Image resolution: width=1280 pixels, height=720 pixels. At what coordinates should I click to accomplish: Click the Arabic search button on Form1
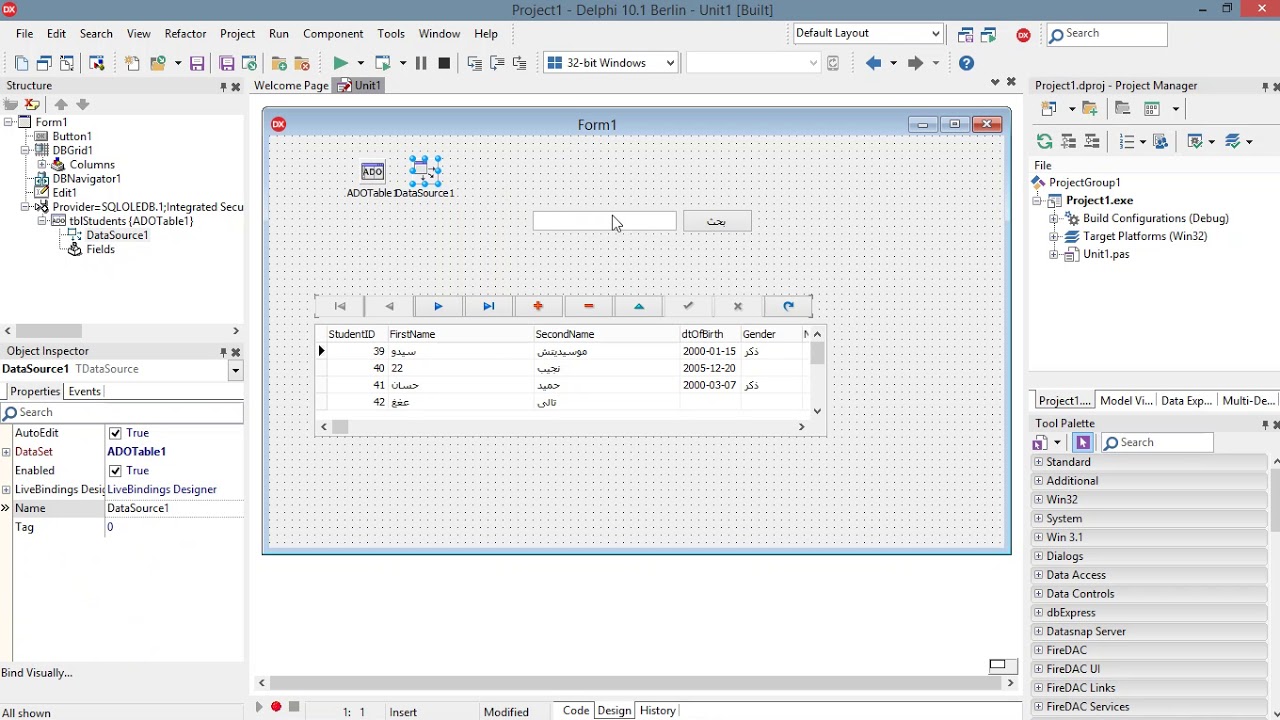click(717, 221)
